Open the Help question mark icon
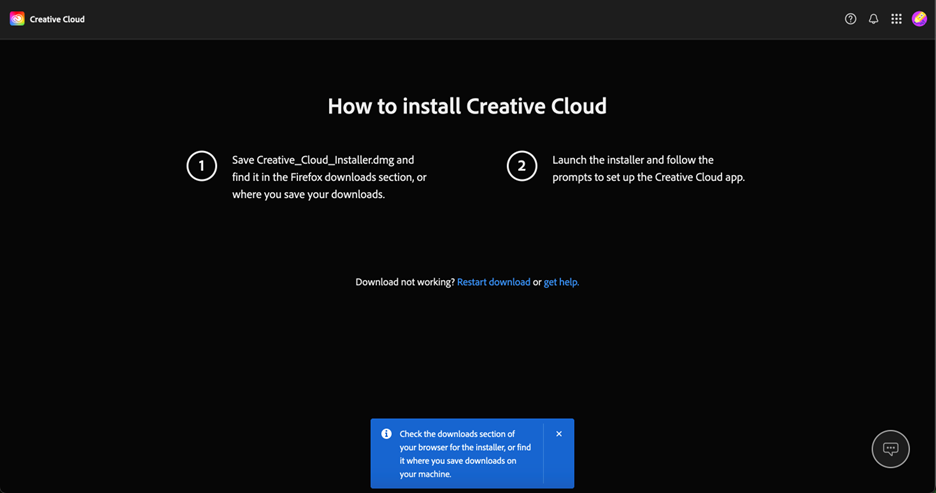The height and width of the screenshot is (493, 936). 851,19
